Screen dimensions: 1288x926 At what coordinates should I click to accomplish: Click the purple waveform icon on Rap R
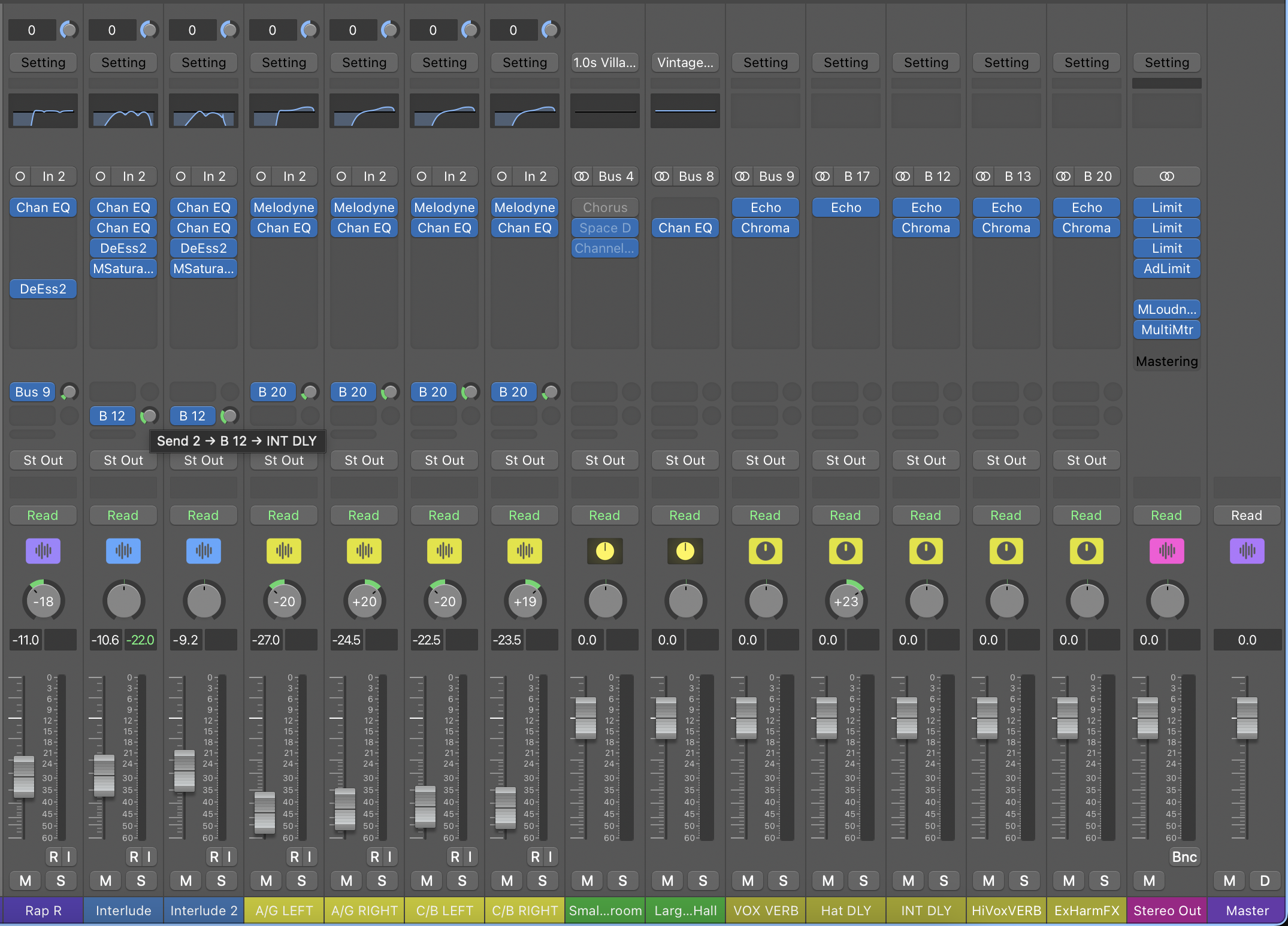pos(43,550)
